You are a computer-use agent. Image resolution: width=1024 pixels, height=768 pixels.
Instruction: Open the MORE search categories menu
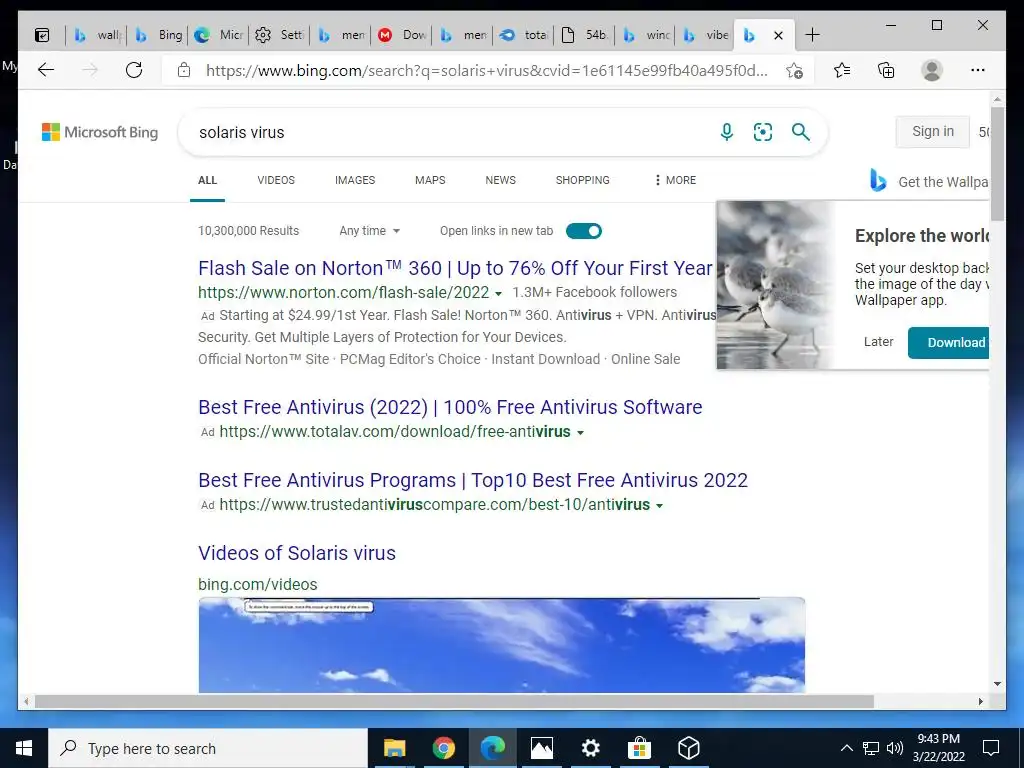(675, 180)
